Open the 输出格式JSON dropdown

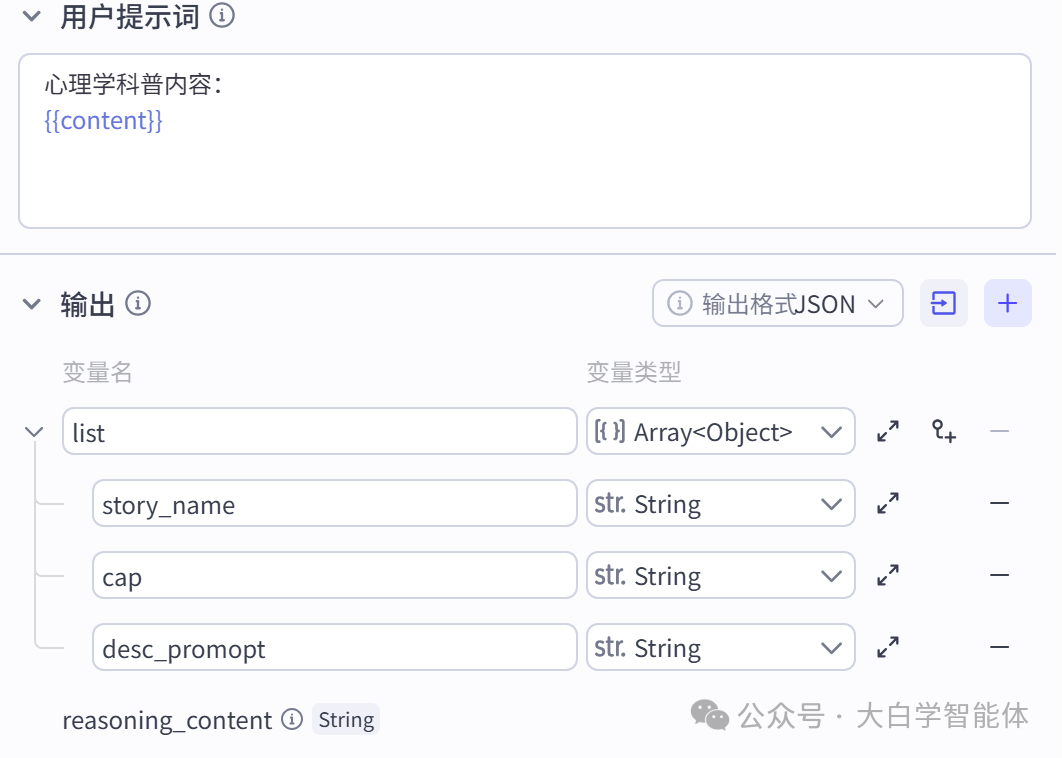point(777,303)
